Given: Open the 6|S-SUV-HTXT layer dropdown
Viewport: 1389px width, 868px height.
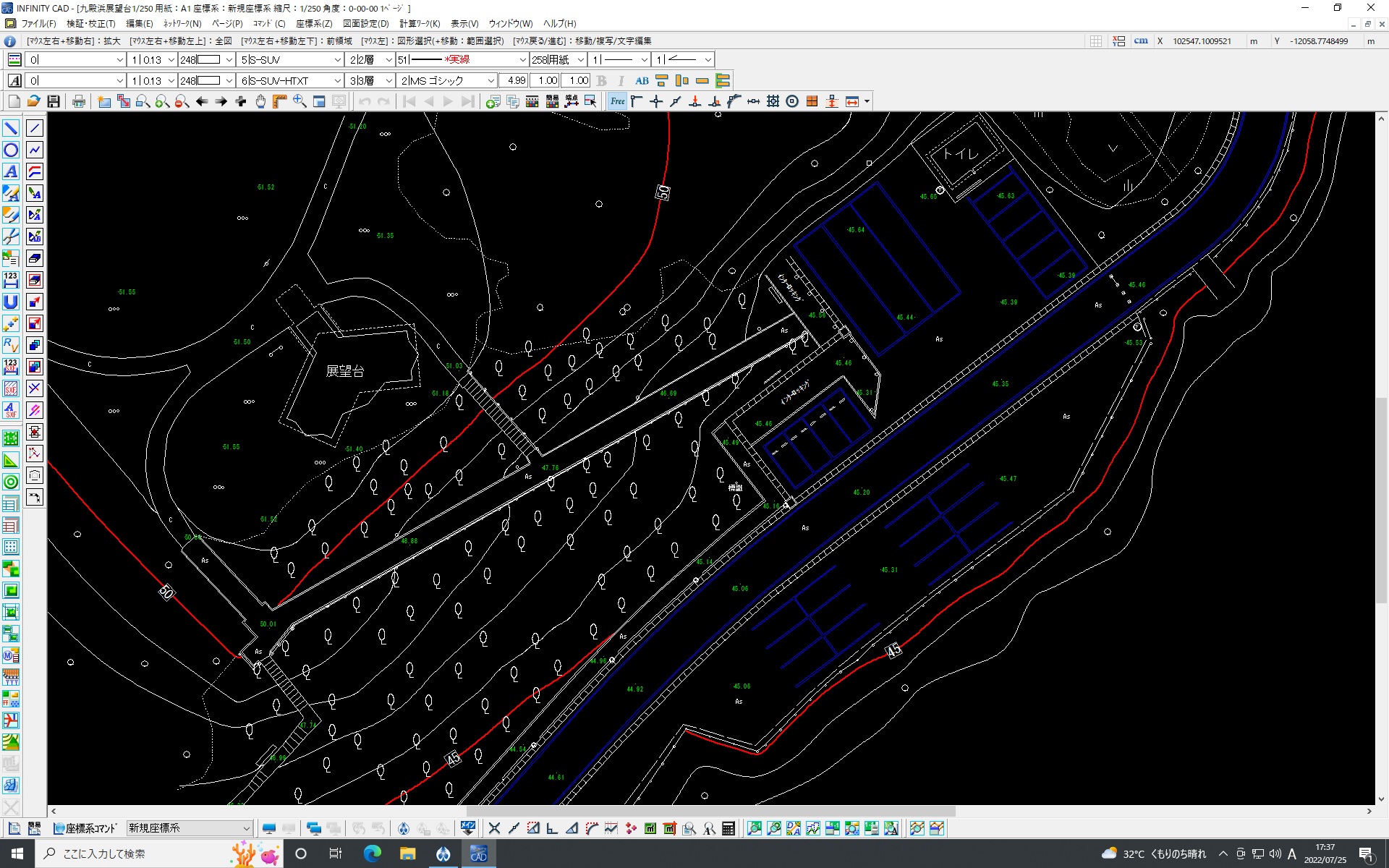Looking at the screenshot, I should pyautogui.click(x=291, y=80).
